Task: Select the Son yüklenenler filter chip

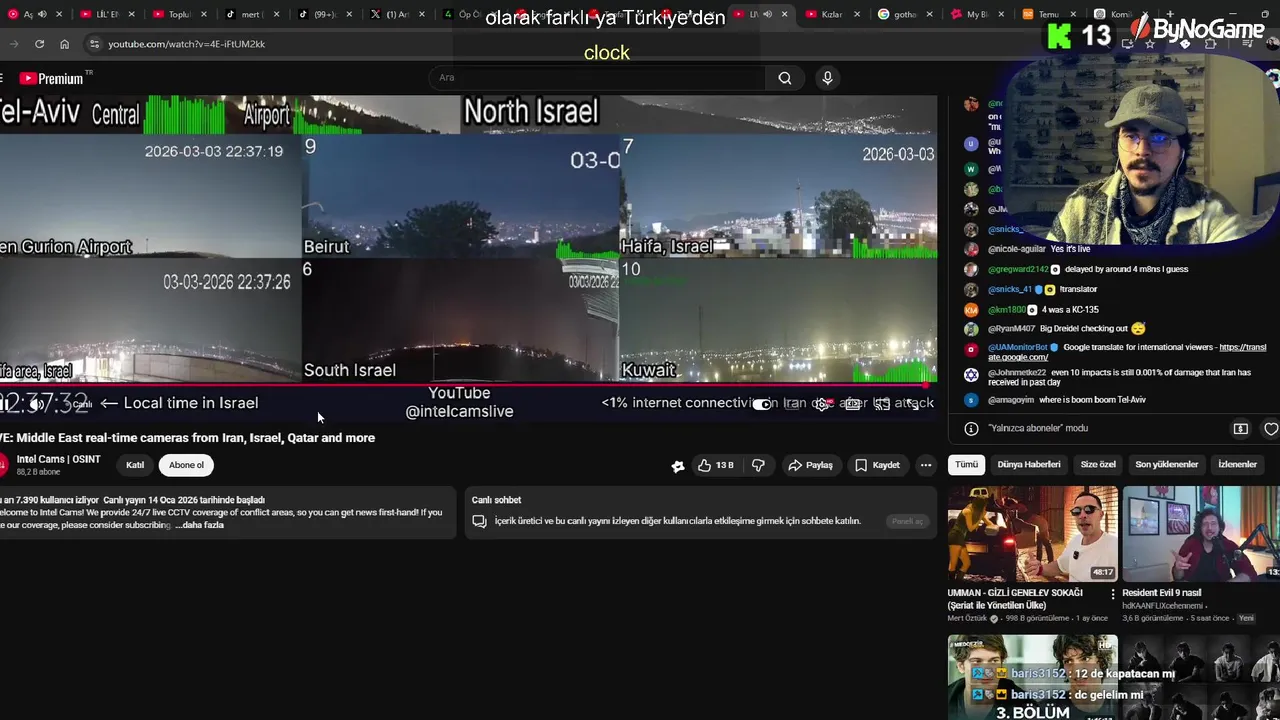Action: click(x=1166, y=464)
